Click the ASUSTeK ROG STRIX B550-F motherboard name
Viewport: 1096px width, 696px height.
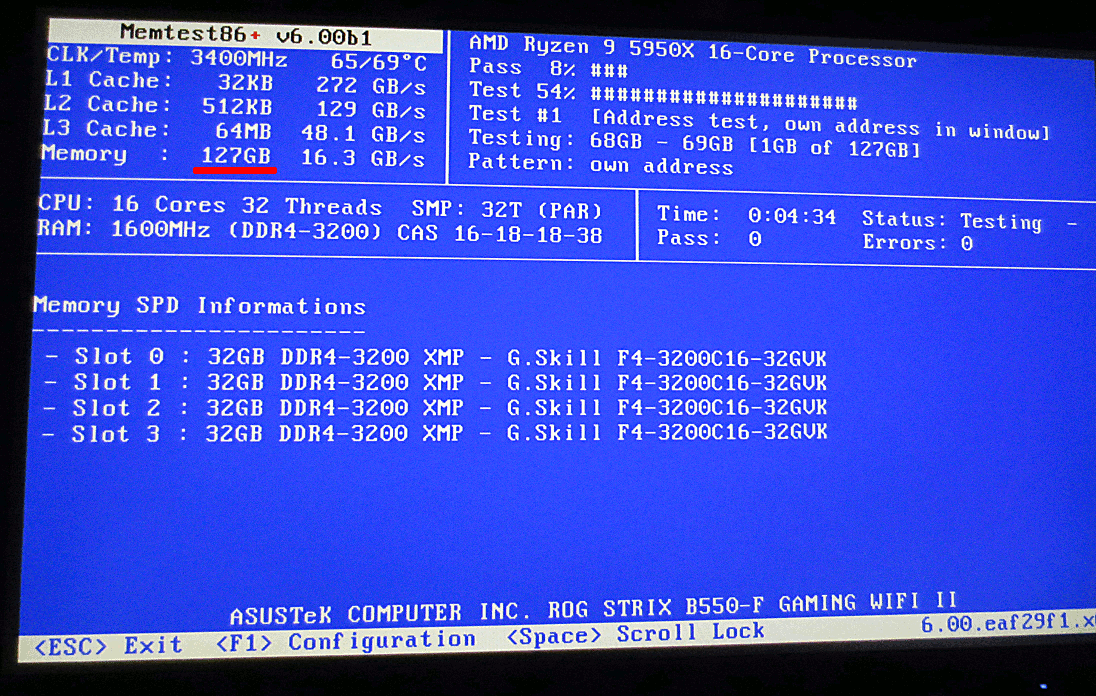click(593, 609)
